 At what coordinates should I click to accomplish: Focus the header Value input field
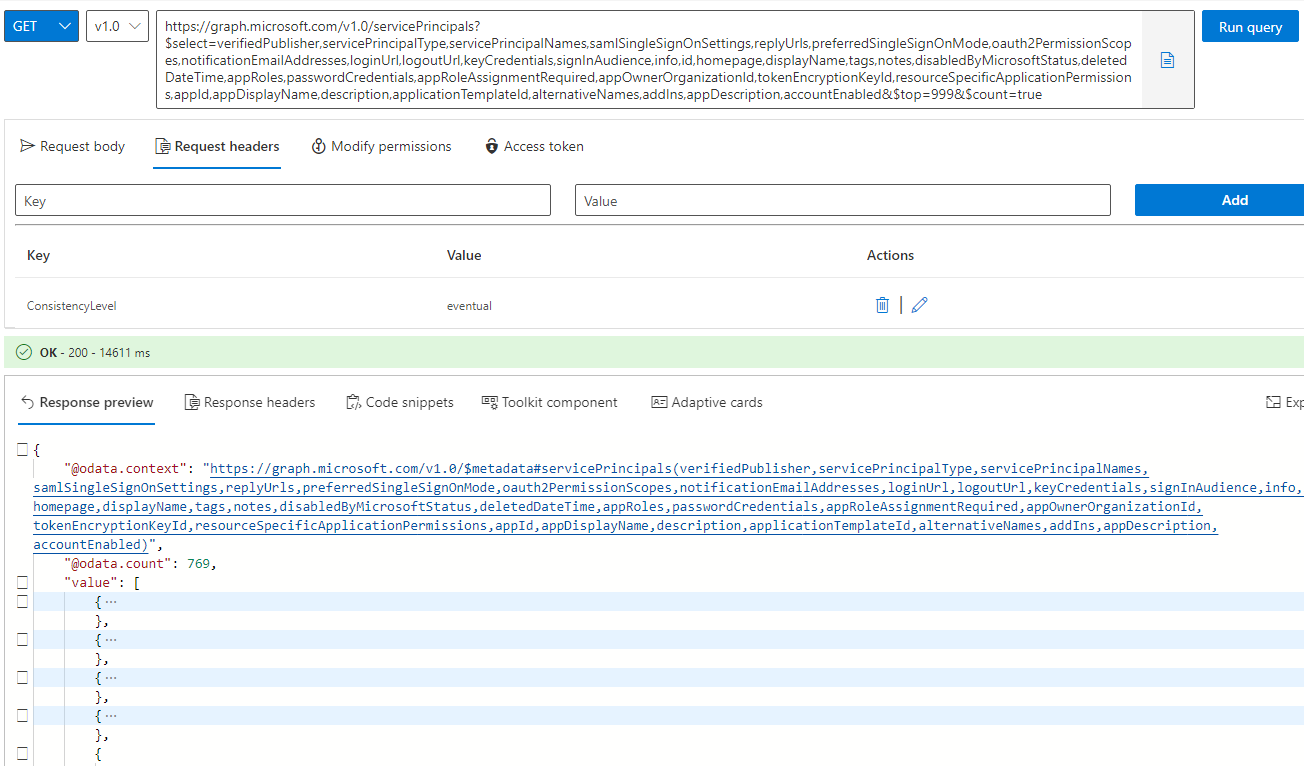[x=843, y=200]
